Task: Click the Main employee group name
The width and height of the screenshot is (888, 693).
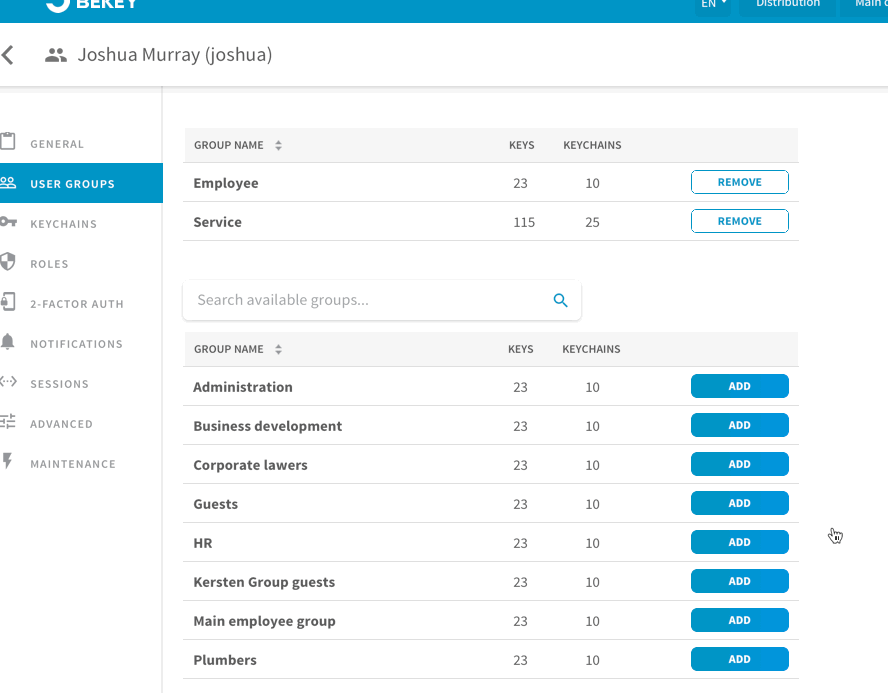Action: tap(264, 622)
